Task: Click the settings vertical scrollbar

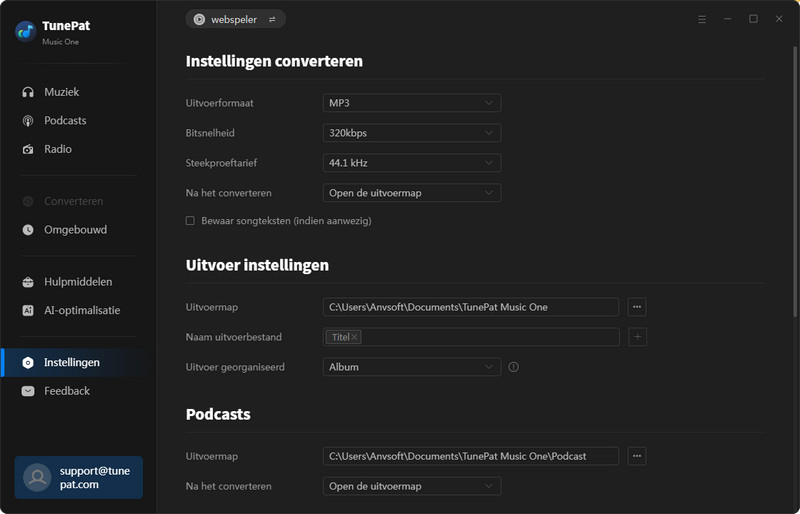Action: coord(794,181)
